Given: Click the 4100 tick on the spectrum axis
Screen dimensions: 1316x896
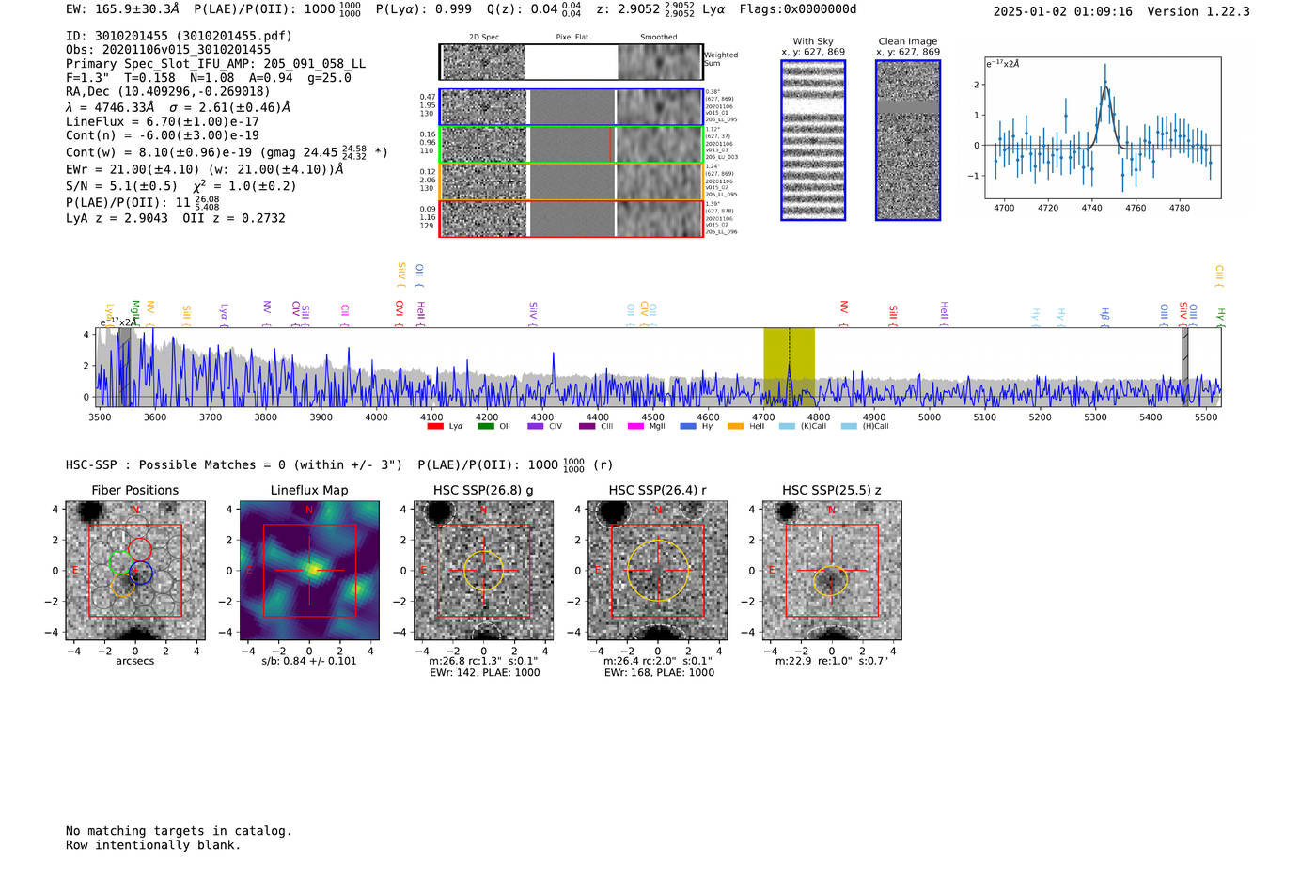Looking at the screenshot, I should 431,417.
